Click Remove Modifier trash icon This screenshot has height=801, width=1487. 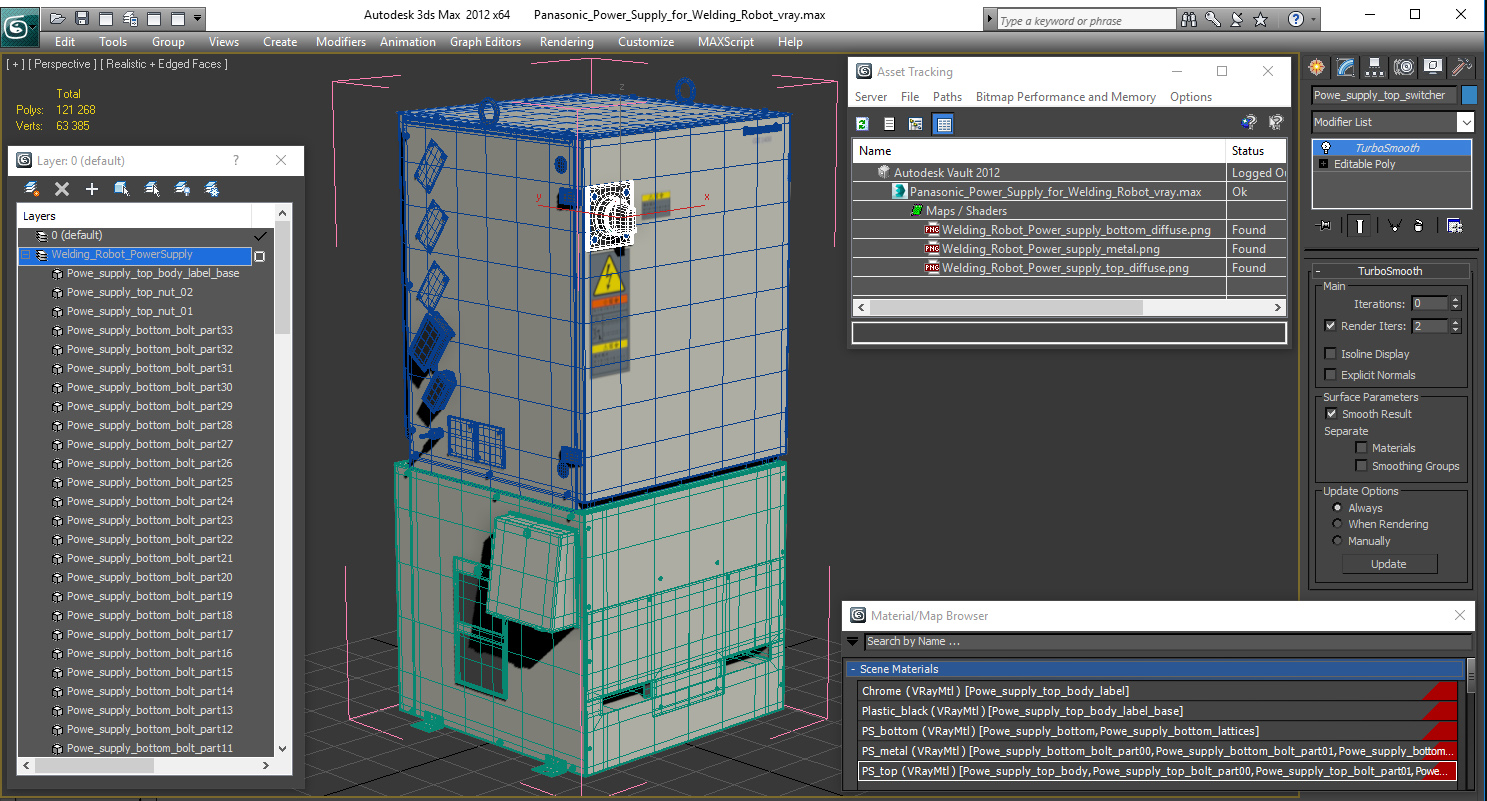tap(1418, 226)
